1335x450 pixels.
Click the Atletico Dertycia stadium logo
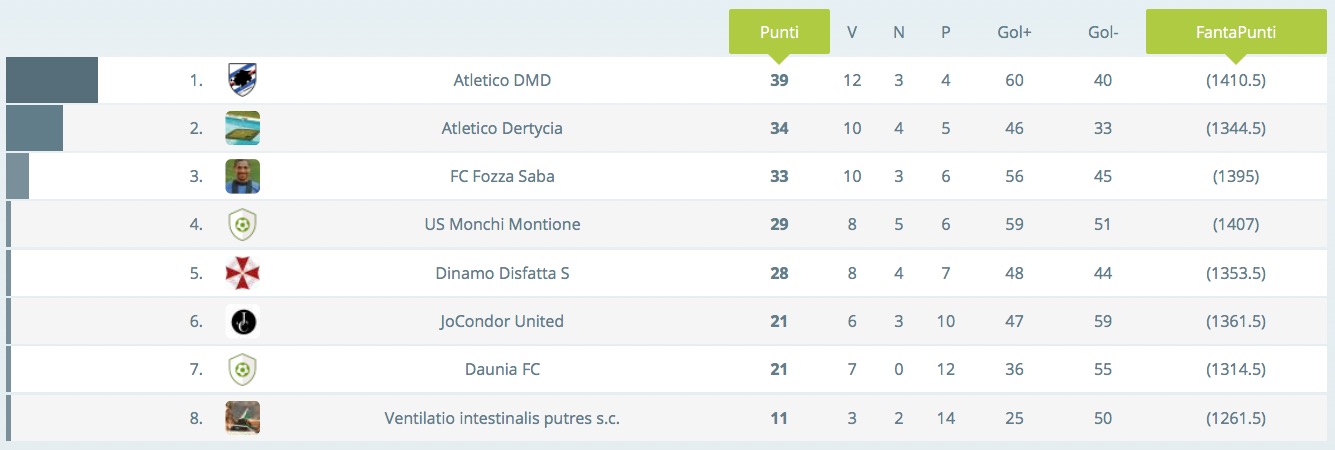(242, 128)
